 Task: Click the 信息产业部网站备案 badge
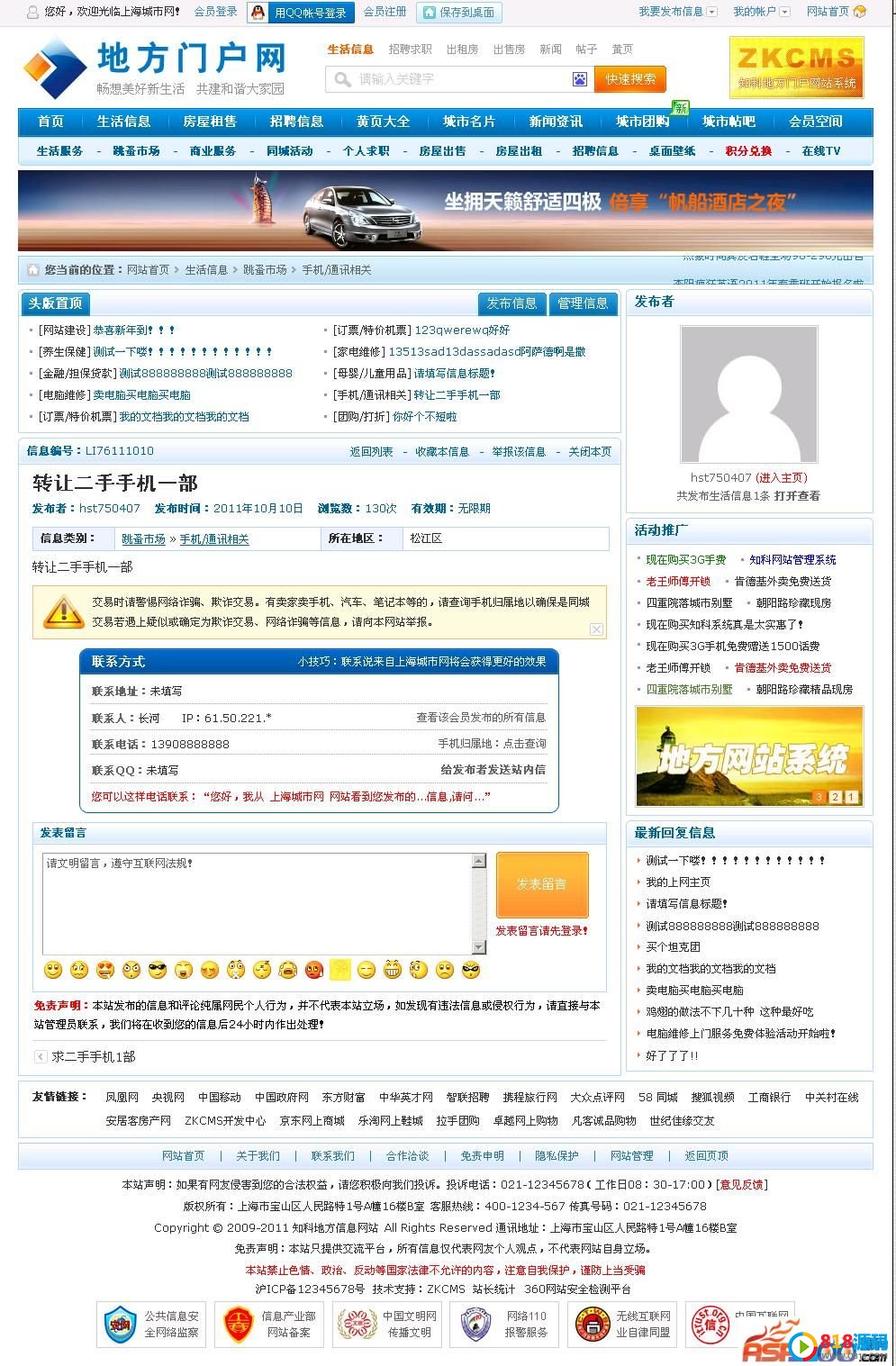(x=269, y=1324)
